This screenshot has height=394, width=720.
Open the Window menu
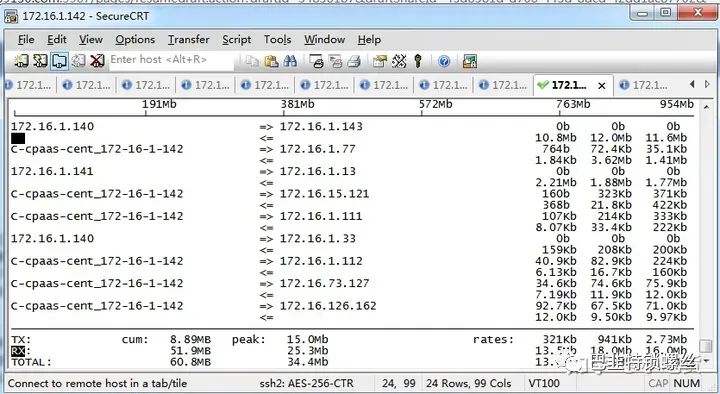click(324, 39)
